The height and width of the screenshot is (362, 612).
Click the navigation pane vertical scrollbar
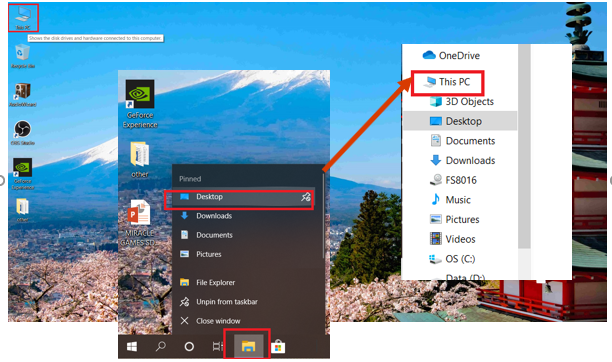(x=524, y=146)
